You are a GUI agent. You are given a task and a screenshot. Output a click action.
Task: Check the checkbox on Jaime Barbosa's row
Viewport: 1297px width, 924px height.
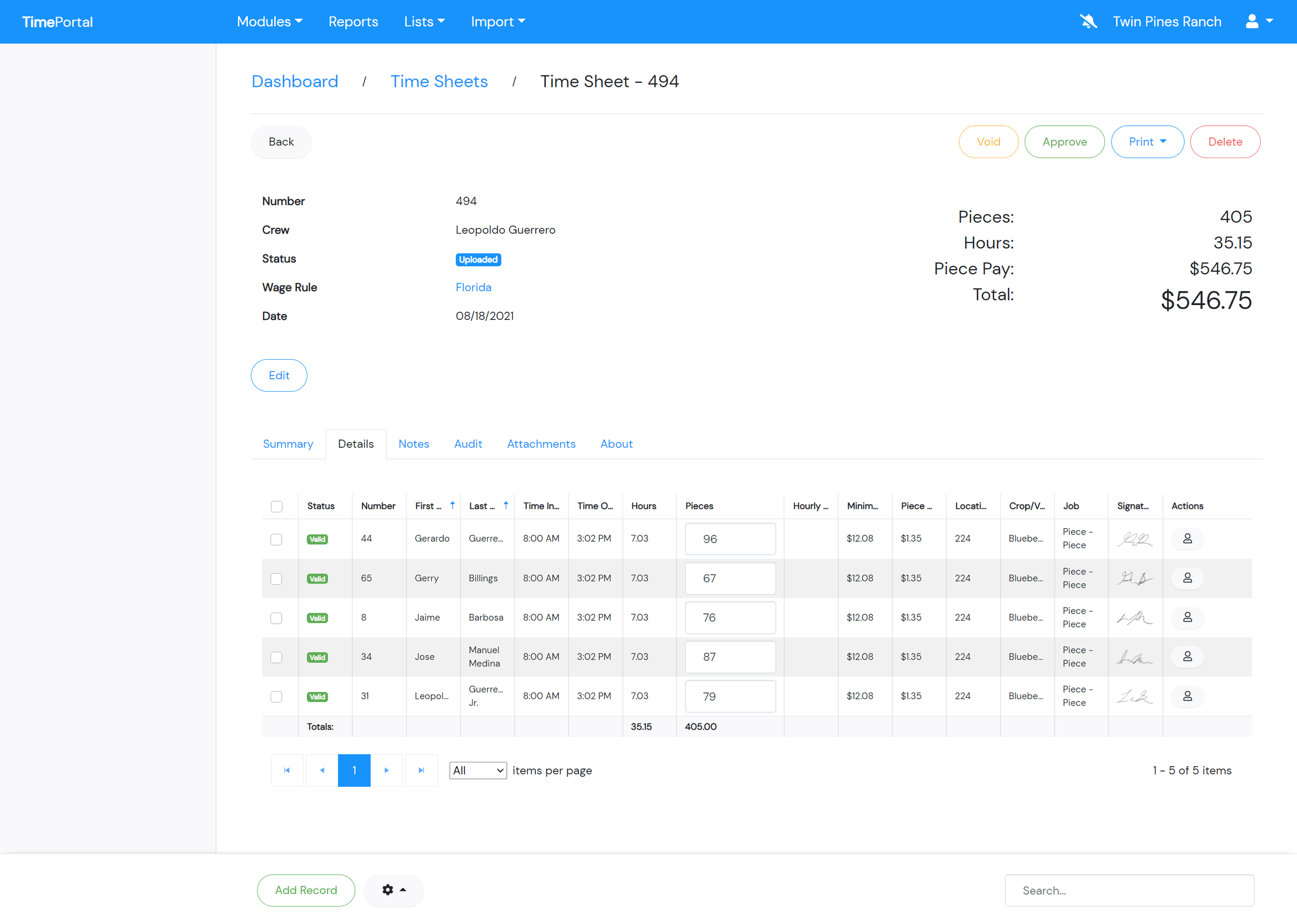(277, 617)
